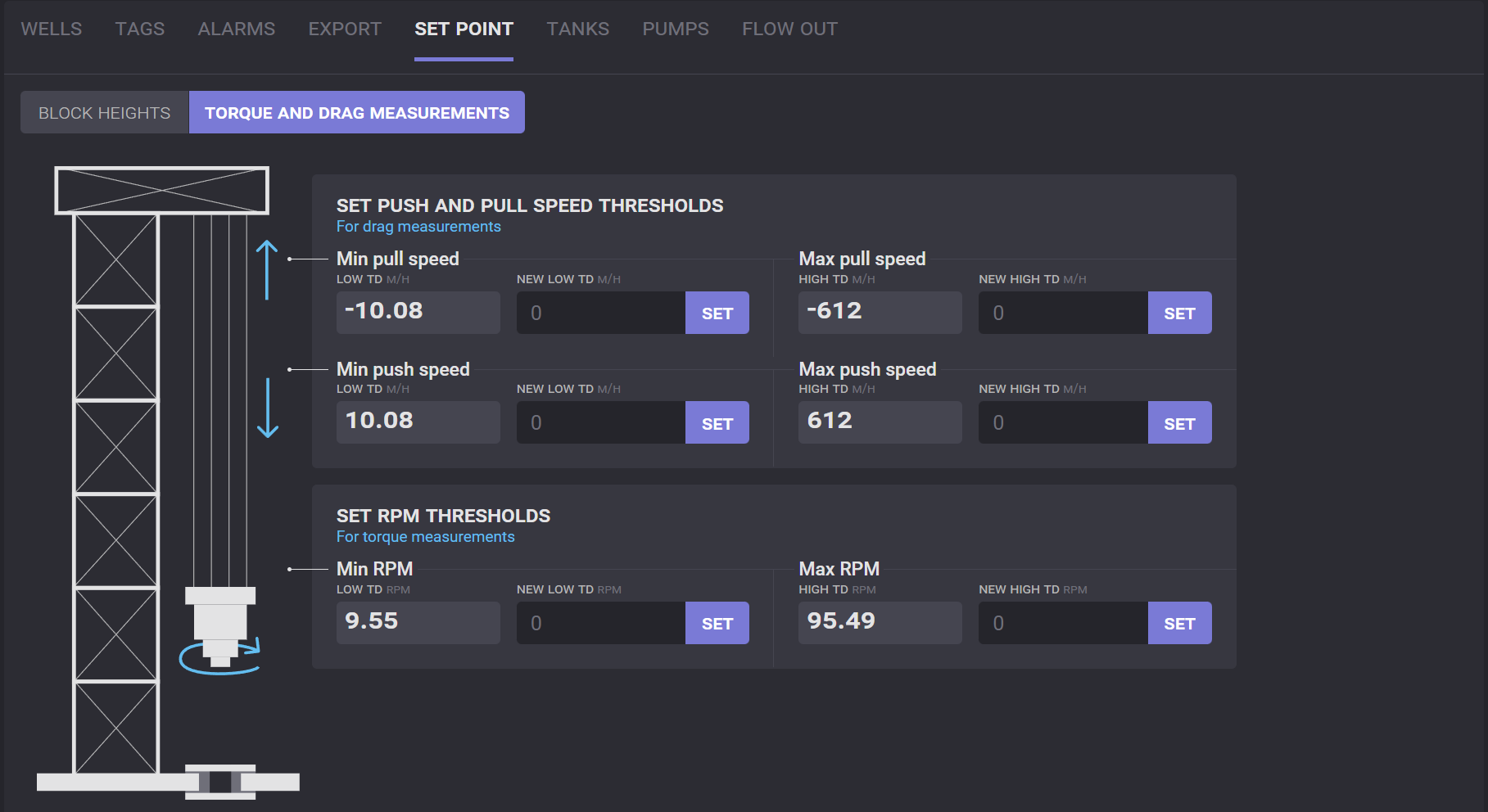Click the Min RPM new low input
The width and height of the screenshot is (1488, 812).
point(601,623)
